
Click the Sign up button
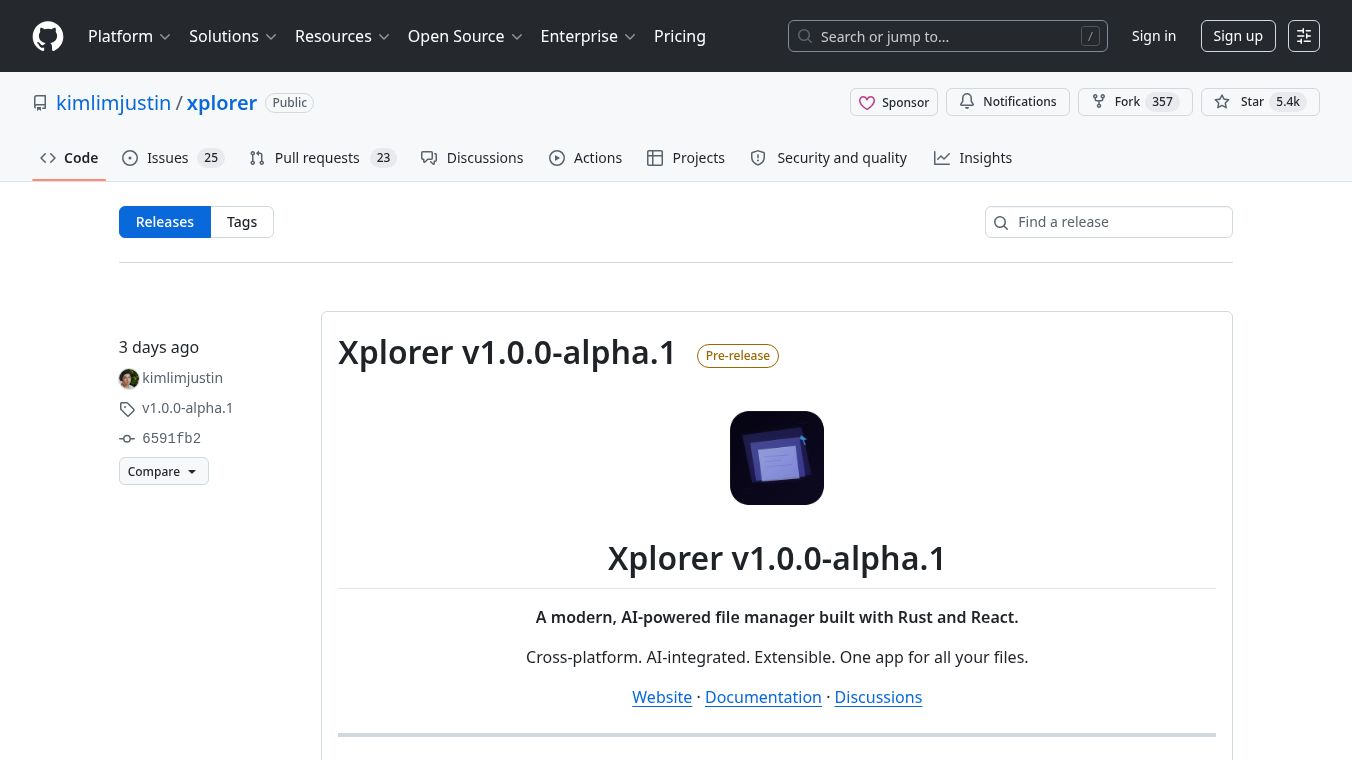1238,35
